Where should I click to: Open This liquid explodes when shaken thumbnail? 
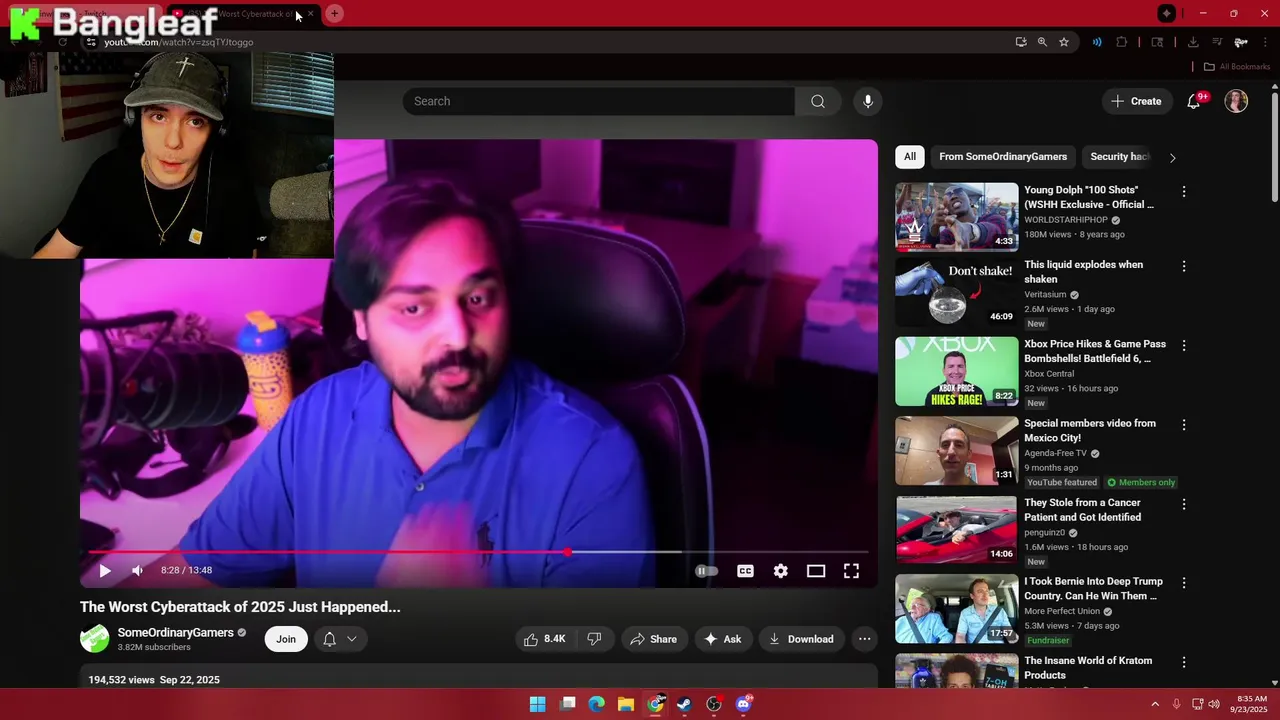click(957, 292)
